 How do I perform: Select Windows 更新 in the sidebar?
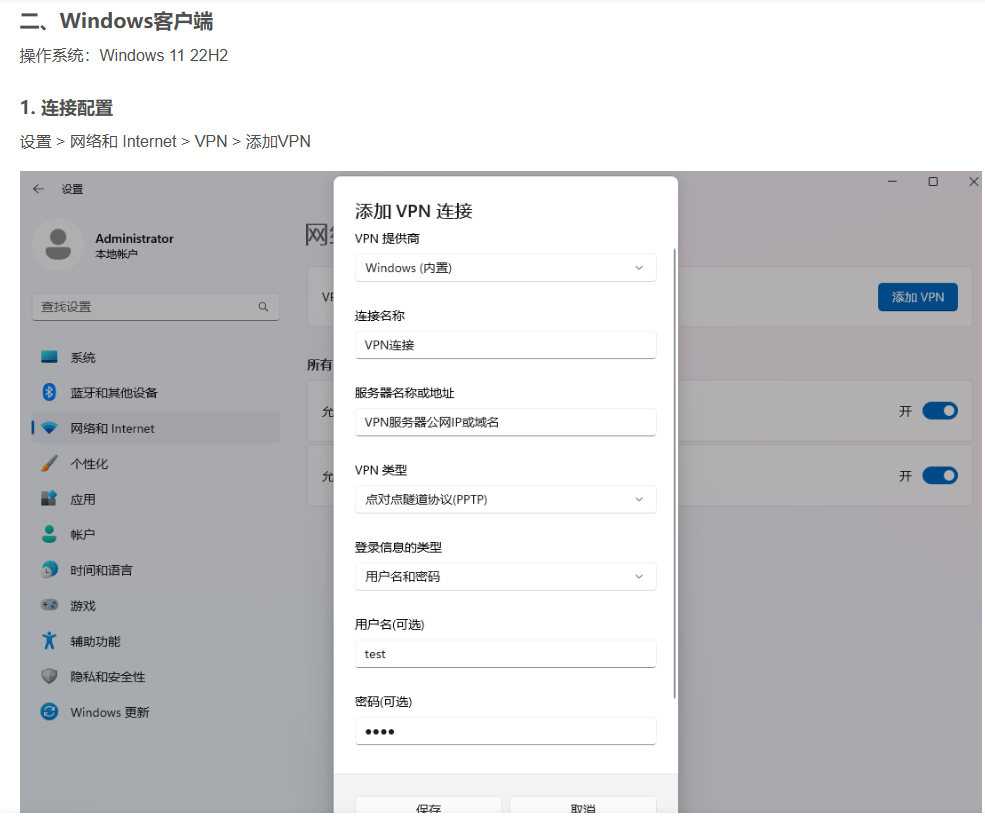tap(110, 713)
